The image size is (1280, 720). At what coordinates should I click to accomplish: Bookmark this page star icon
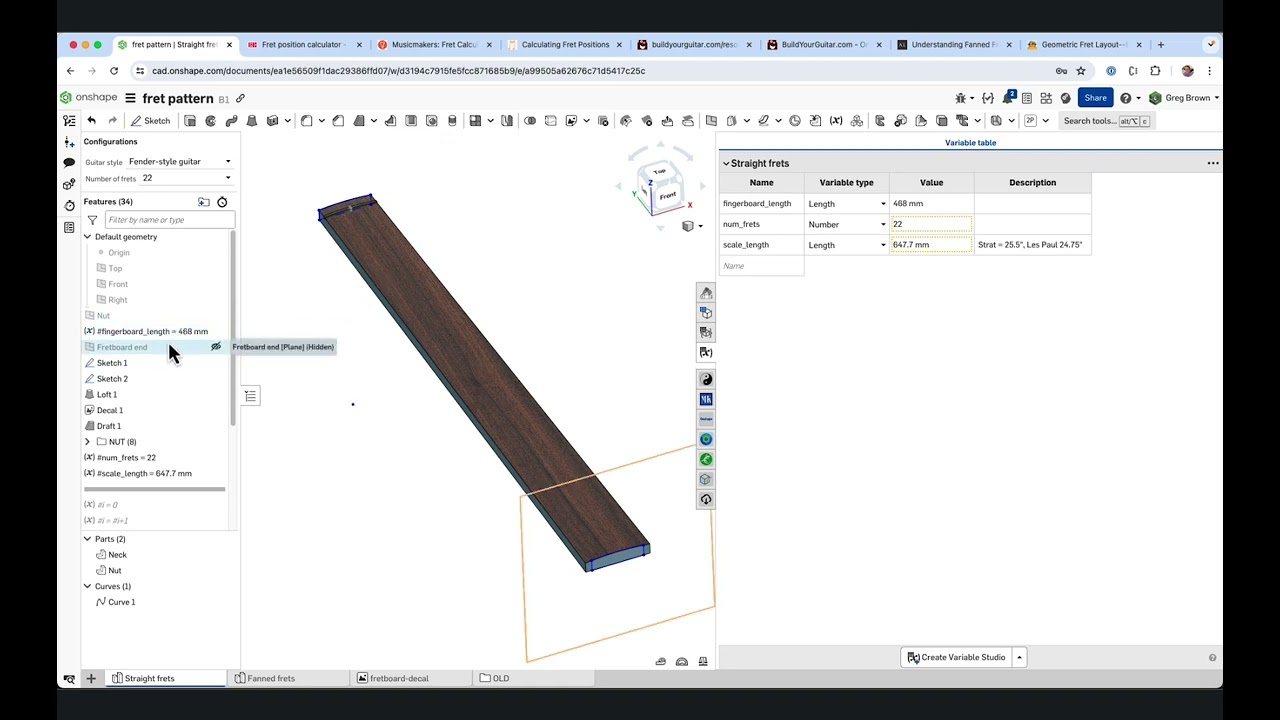[x=1081, y=71]
